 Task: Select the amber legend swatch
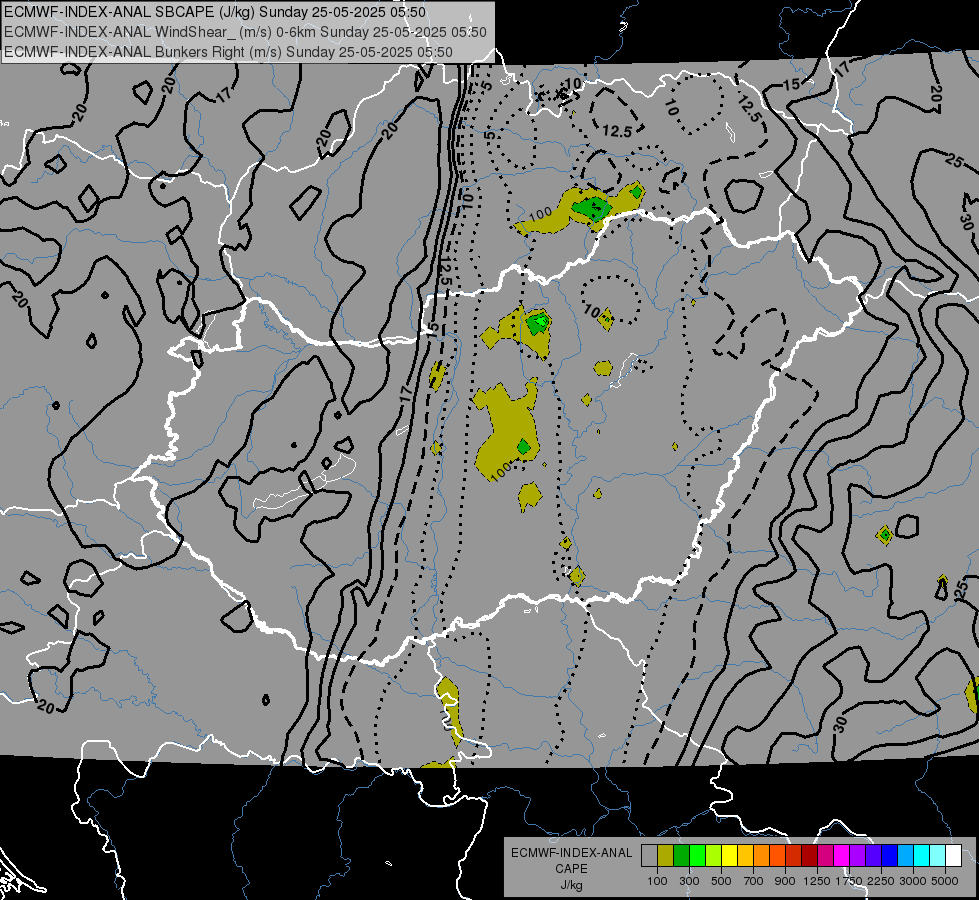[x=745, y=855]
